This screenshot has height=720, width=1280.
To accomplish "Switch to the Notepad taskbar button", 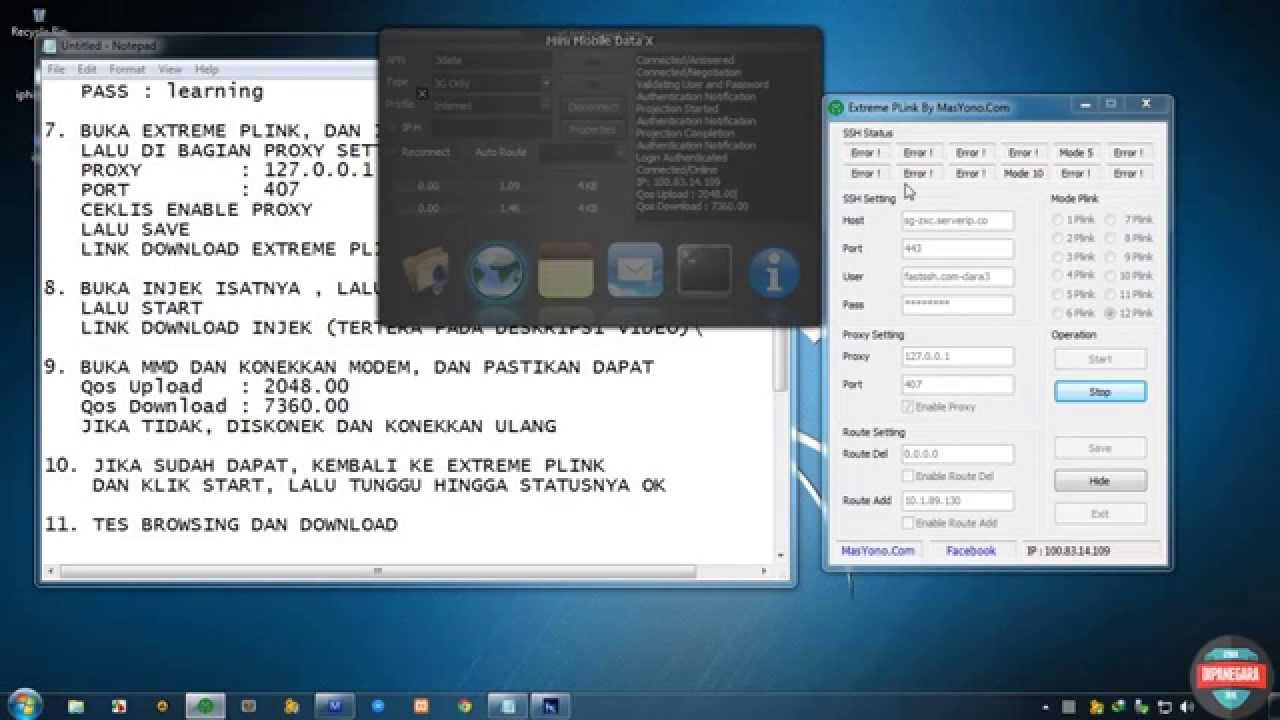I will pos(508,705).
